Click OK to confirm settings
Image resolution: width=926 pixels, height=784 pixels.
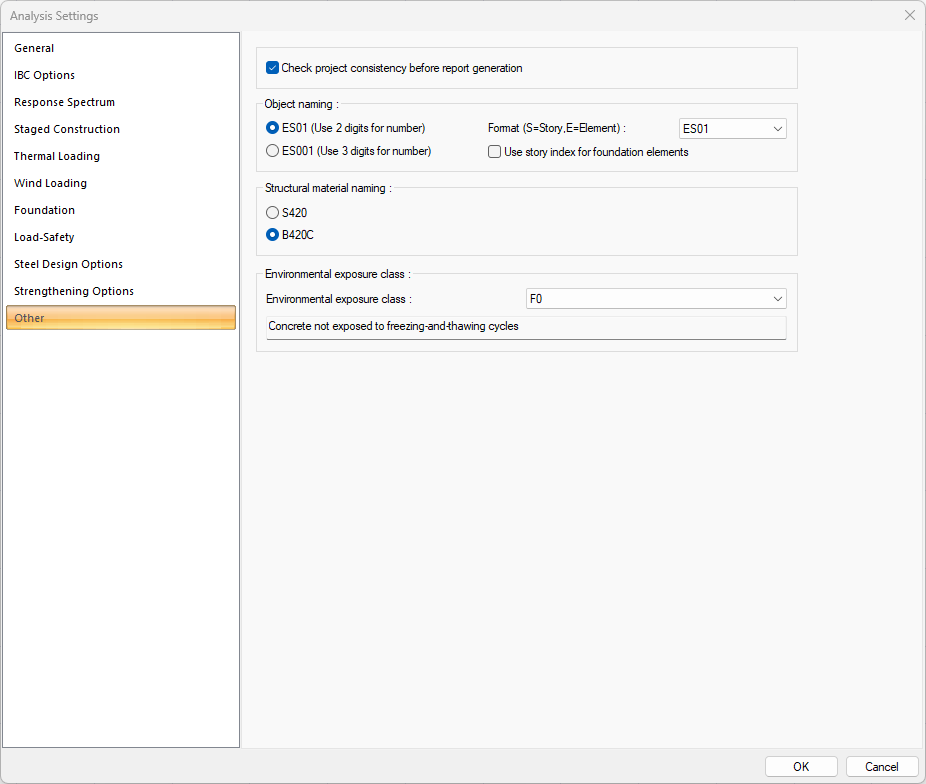[x=801, y=766]
